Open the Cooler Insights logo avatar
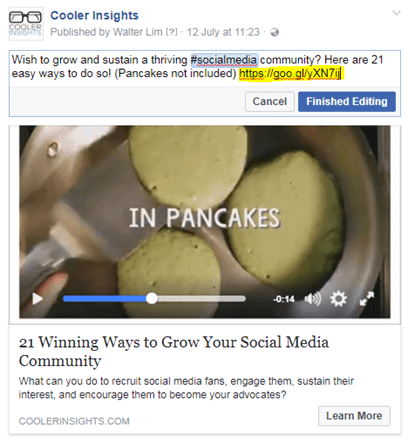The width and height of the screenshot is (408, 444). pos(26,24)
